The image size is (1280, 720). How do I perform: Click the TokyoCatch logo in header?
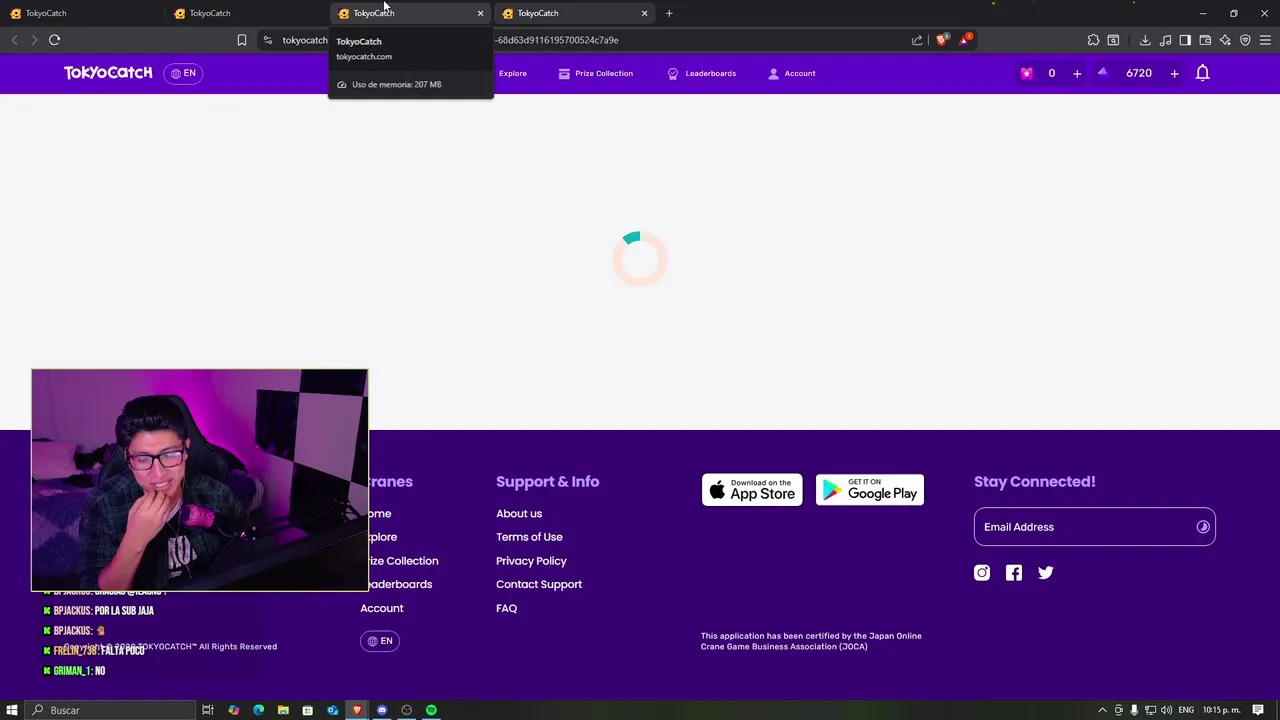coord(108,73)
